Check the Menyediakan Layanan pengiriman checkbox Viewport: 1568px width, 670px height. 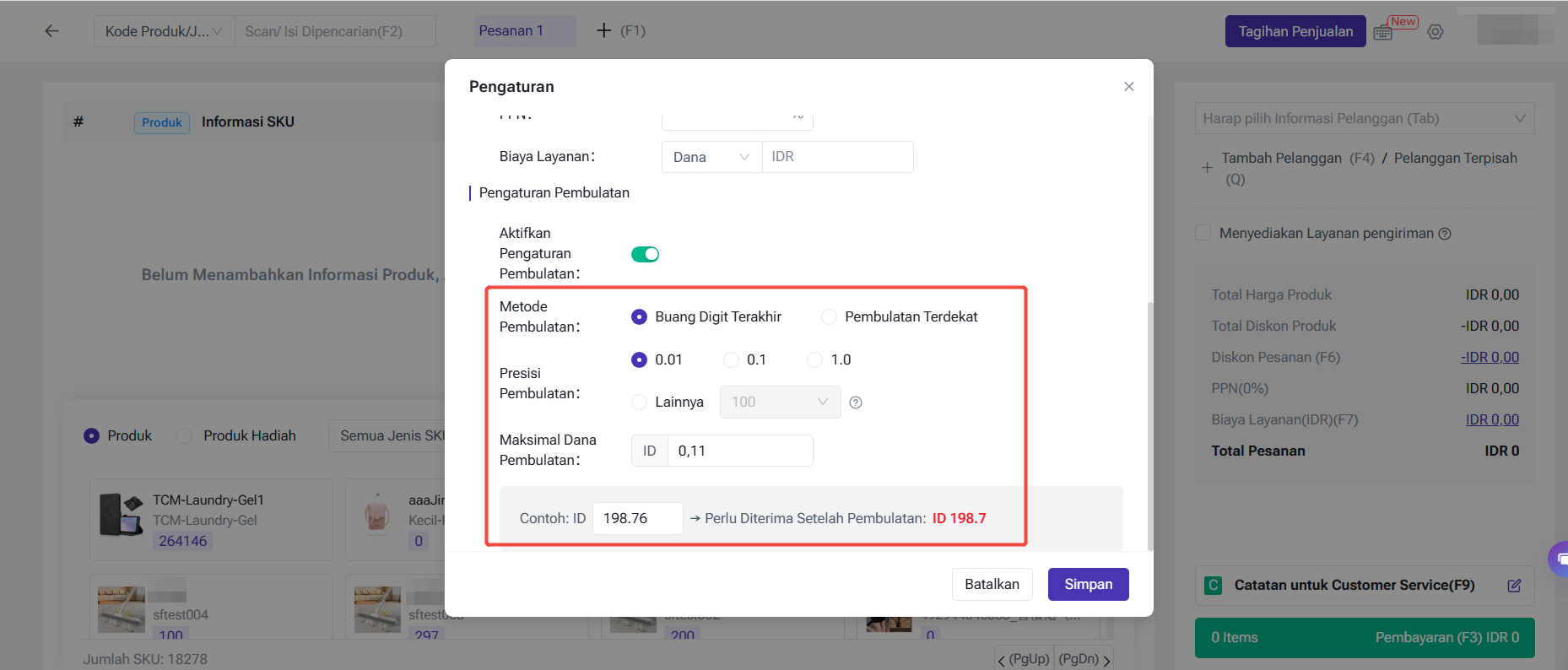point(1203,233)
